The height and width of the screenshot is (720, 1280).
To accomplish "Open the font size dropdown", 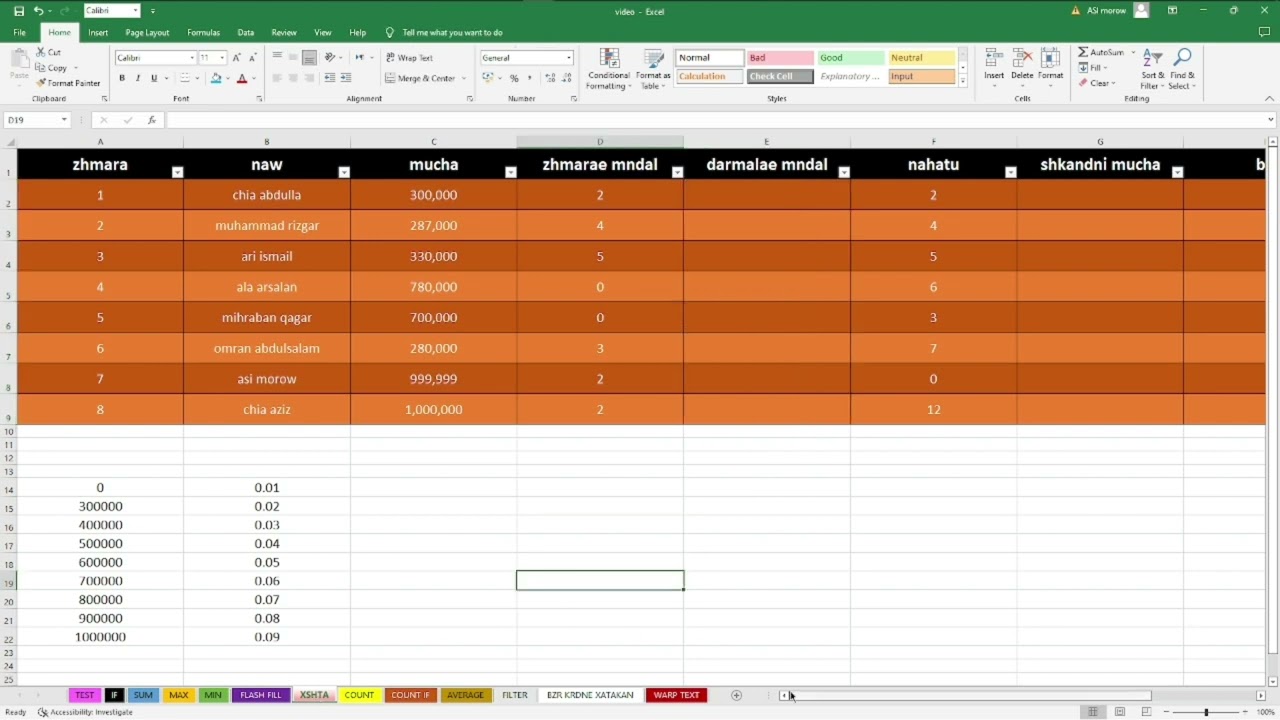I will coord(222,58).
